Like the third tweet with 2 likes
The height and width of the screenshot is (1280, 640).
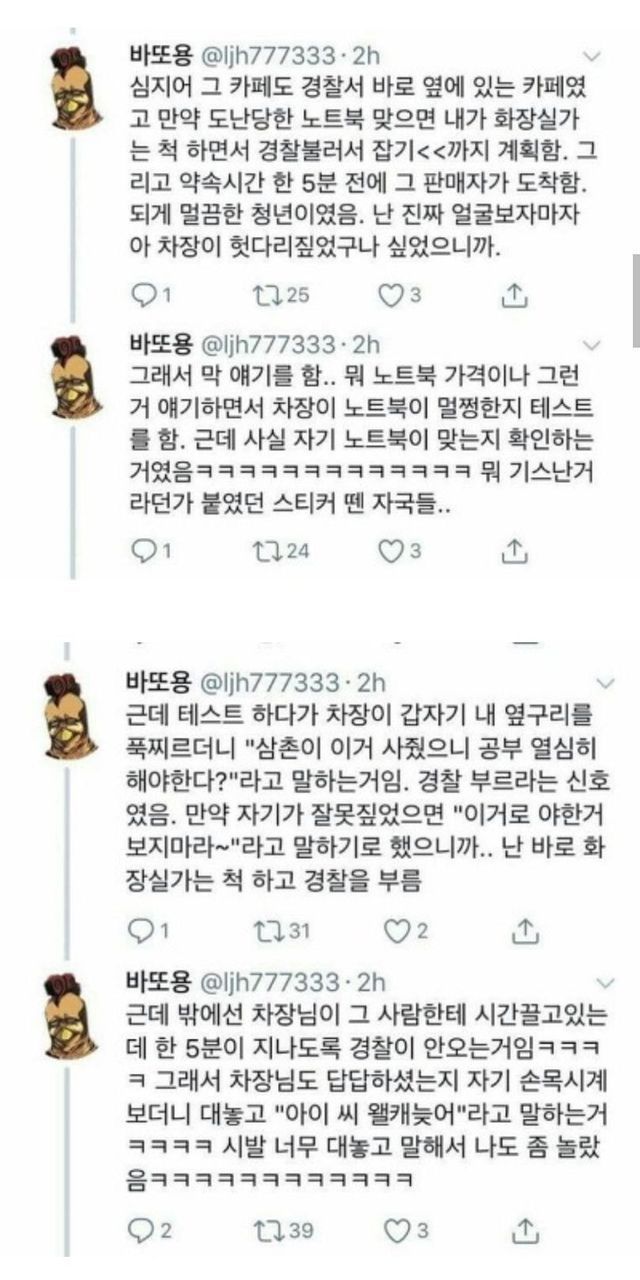(408, 932)
